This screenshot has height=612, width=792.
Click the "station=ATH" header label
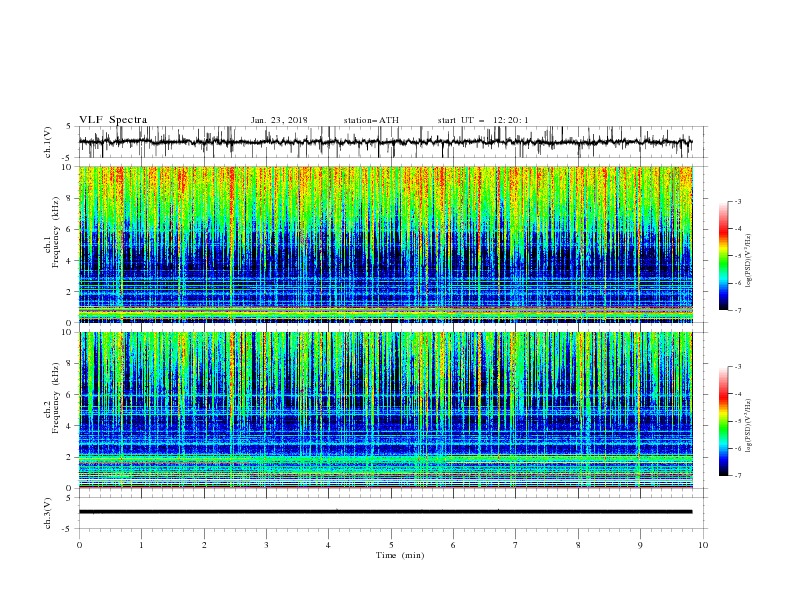coord(371,120)
